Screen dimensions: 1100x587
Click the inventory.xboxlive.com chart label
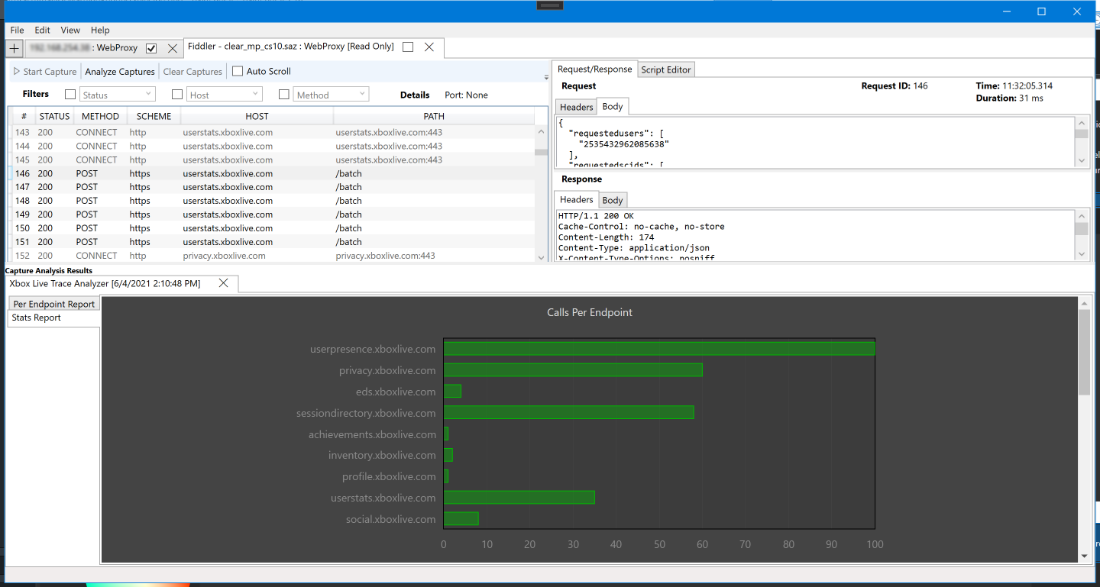(x=382, y=455)
